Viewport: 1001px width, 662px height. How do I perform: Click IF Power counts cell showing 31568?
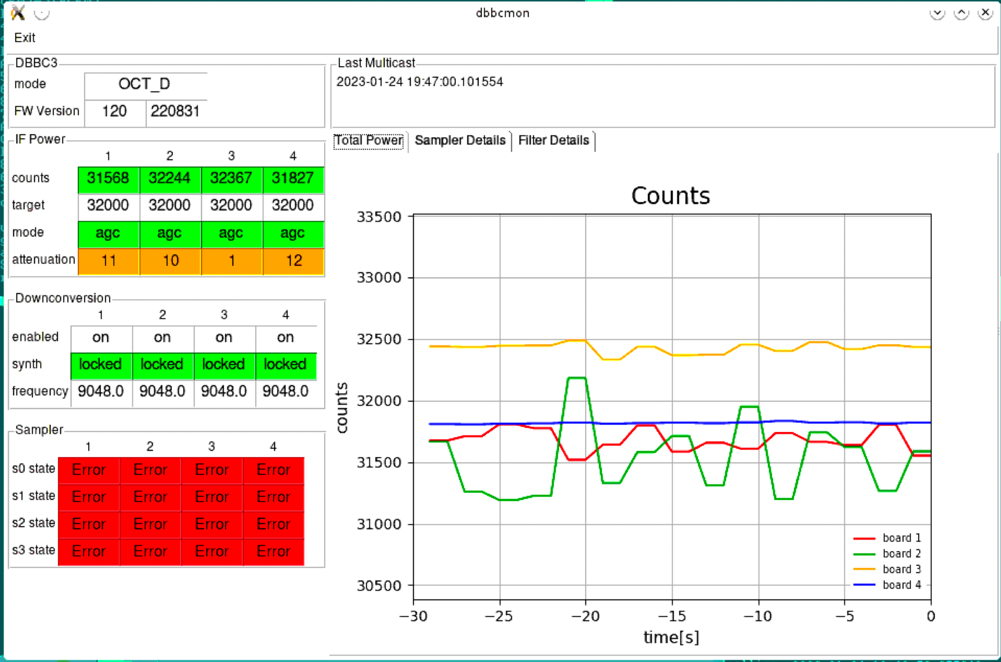(109, 179)
